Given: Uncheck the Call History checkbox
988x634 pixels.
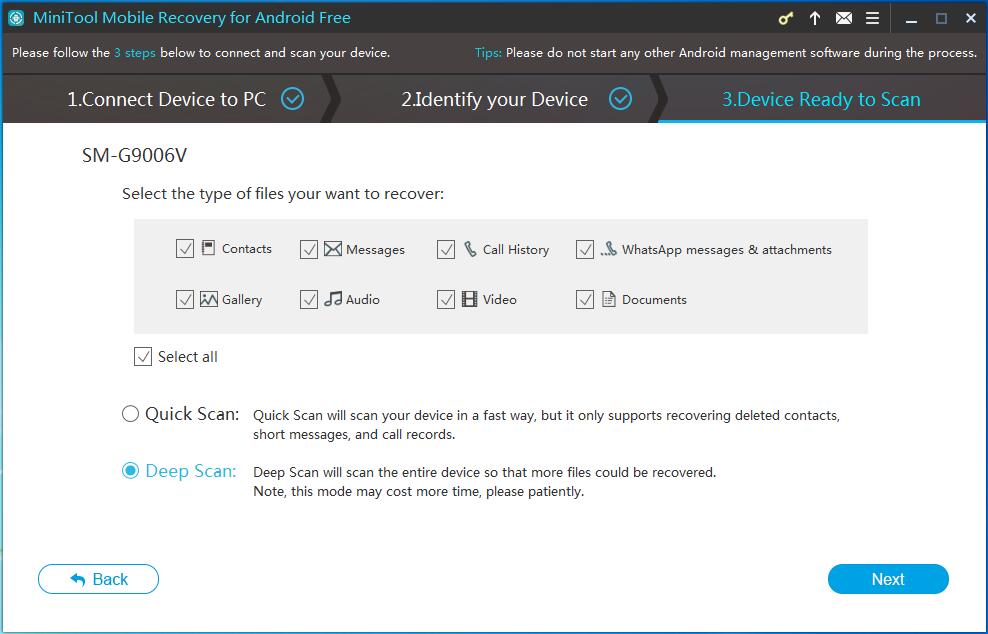Looking at the screenshot, I should coord(445,249).
